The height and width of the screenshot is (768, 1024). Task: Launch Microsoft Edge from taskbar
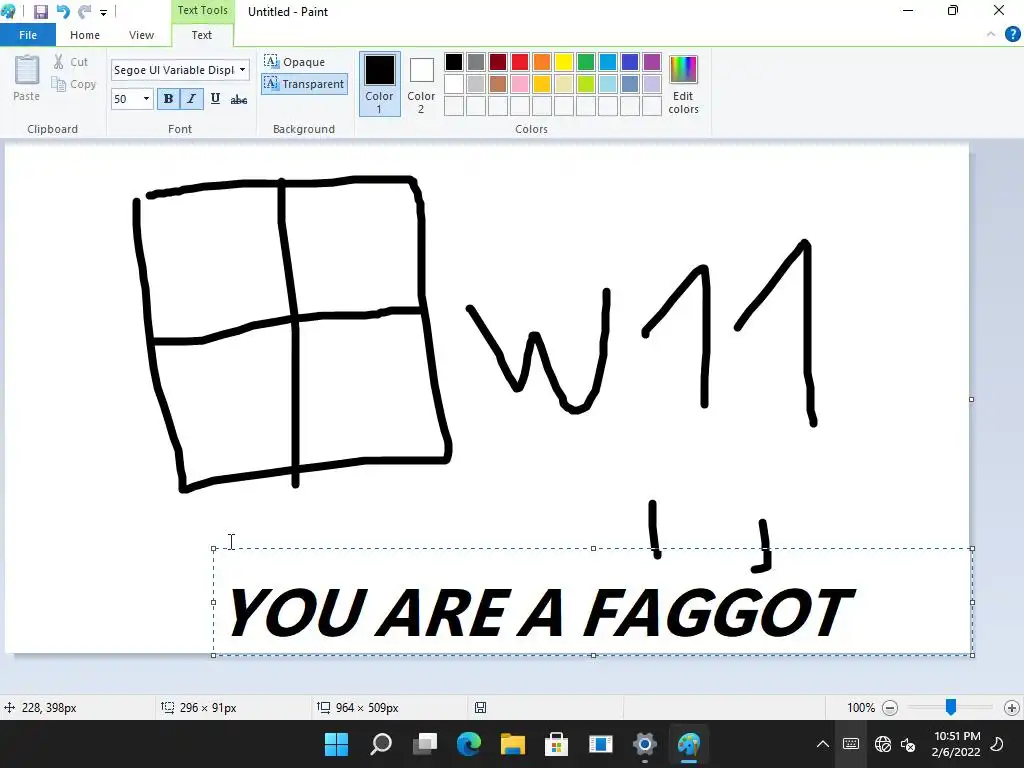[469, 744]
